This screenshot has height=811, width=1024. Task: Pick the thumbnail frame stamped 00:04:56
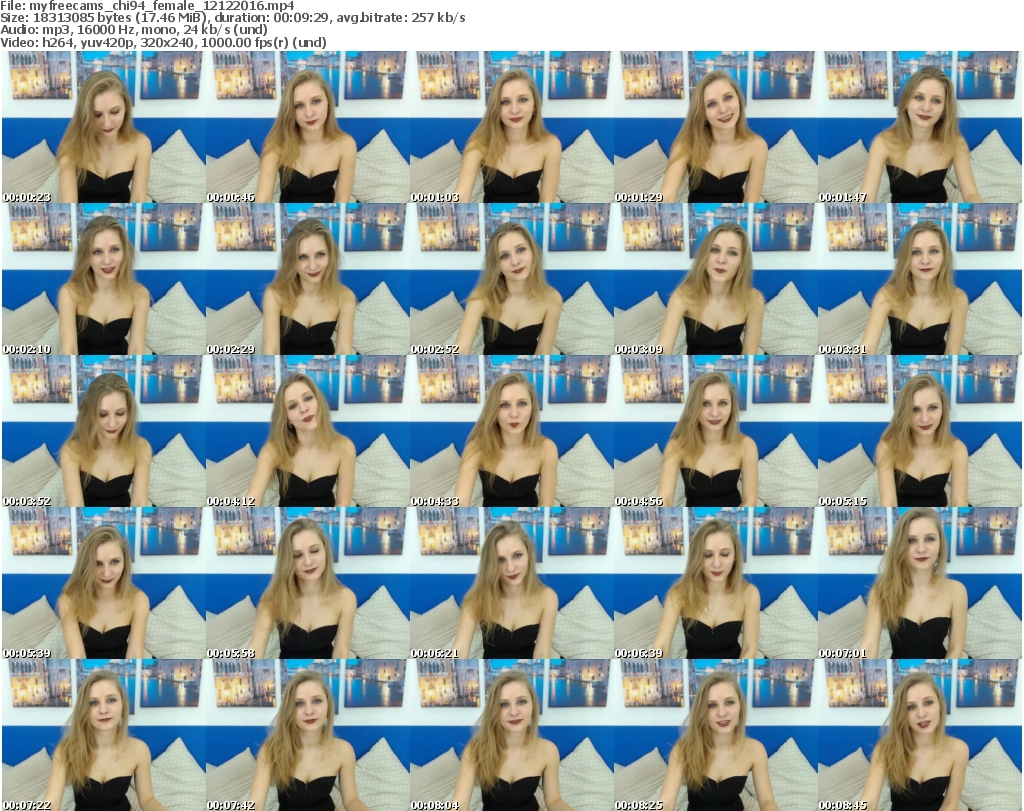[x=715, y=431]
